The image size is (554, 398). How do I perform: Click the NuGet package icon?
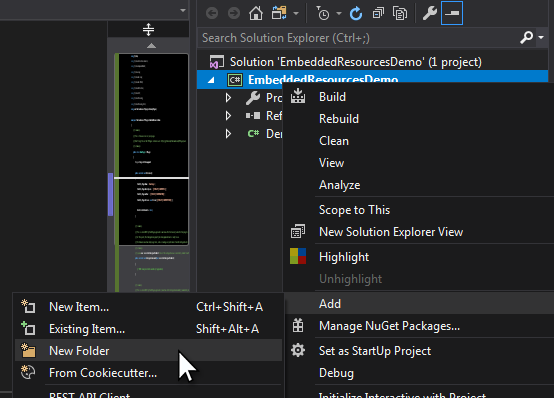coord(298,325)
